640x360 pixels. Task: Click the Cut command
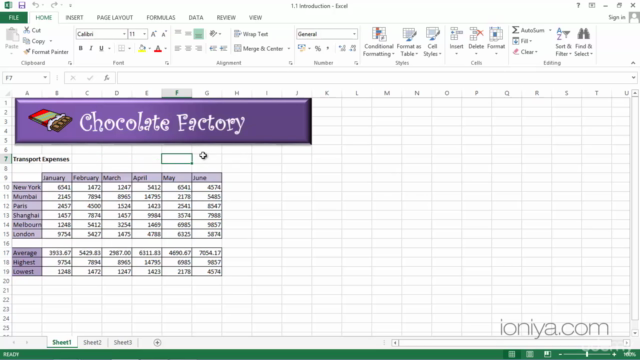[x=32, y=30]
